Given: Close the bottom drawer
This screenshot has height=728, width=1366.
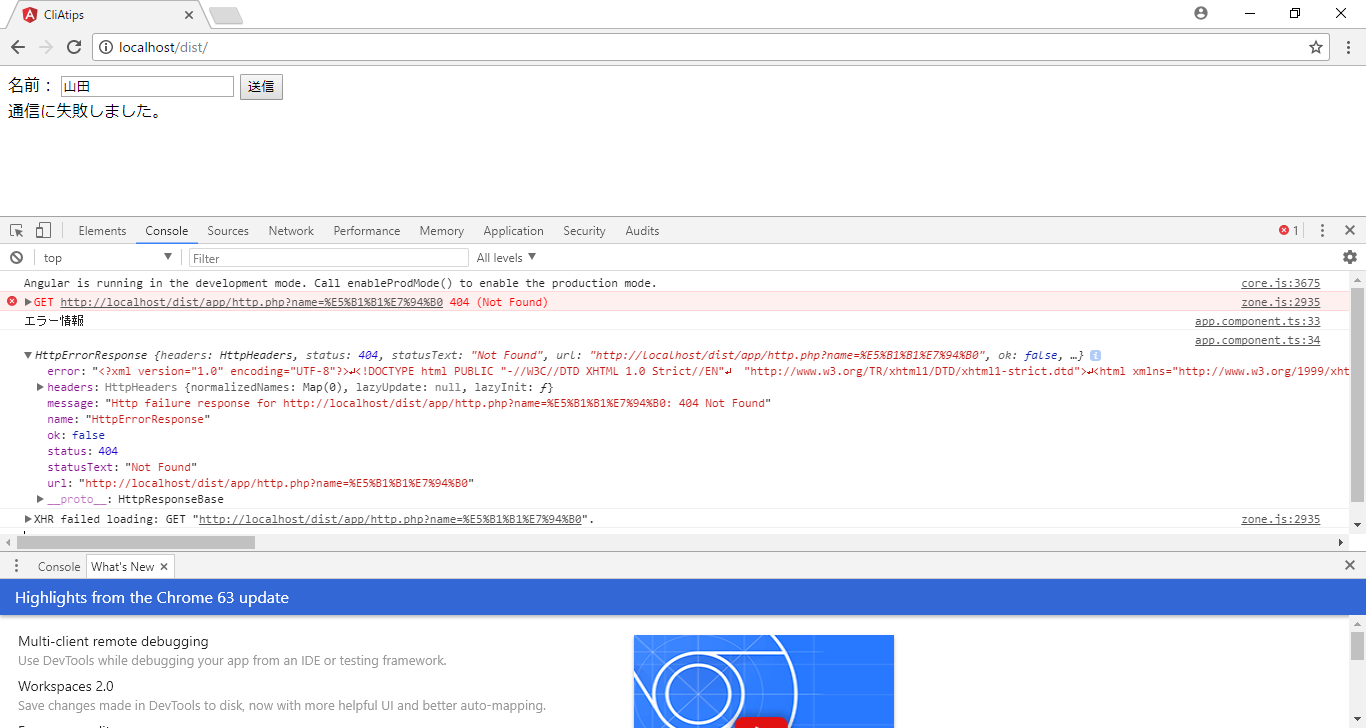Looking at the screenshot, I should point(1350,565).
